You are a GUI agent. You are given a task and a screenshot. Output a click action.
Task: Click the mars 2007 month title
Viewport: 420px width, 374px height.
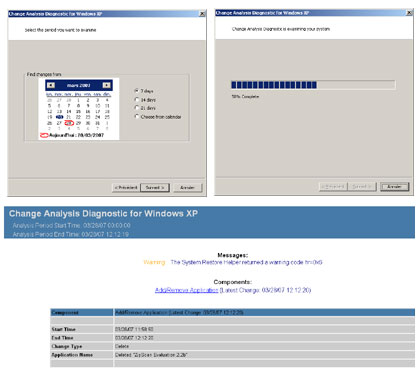pos(78,86)
